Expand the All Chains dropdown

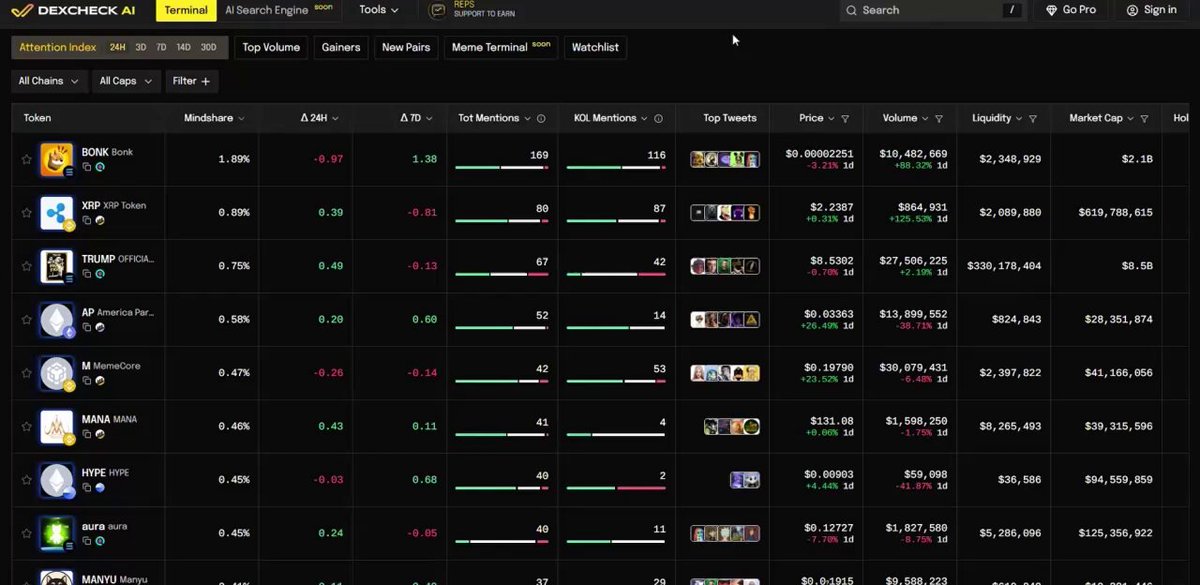tap(48, 81)
